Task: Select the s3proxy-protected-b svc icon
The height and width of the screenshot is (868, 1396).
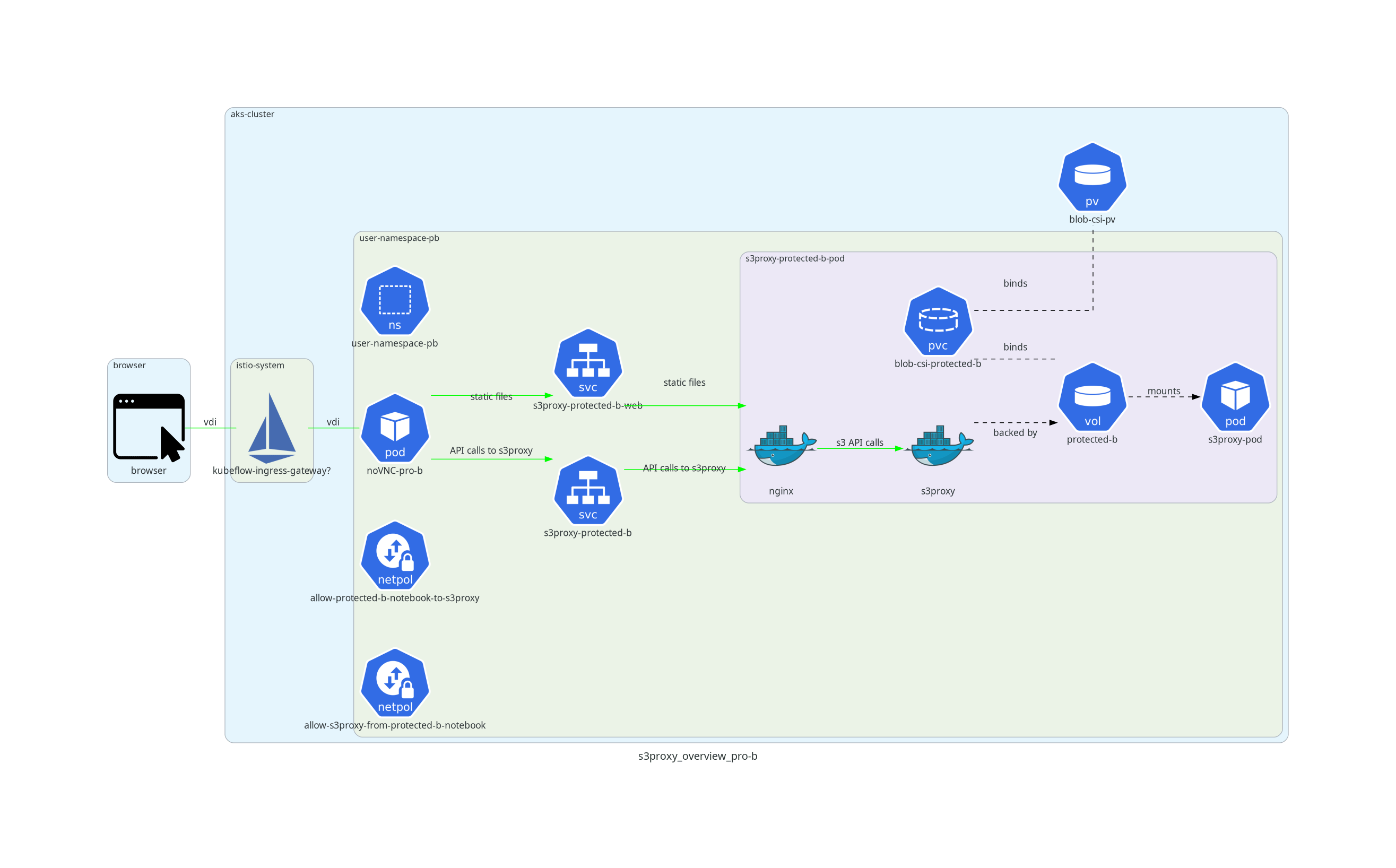Action: (x=588, y=491)
